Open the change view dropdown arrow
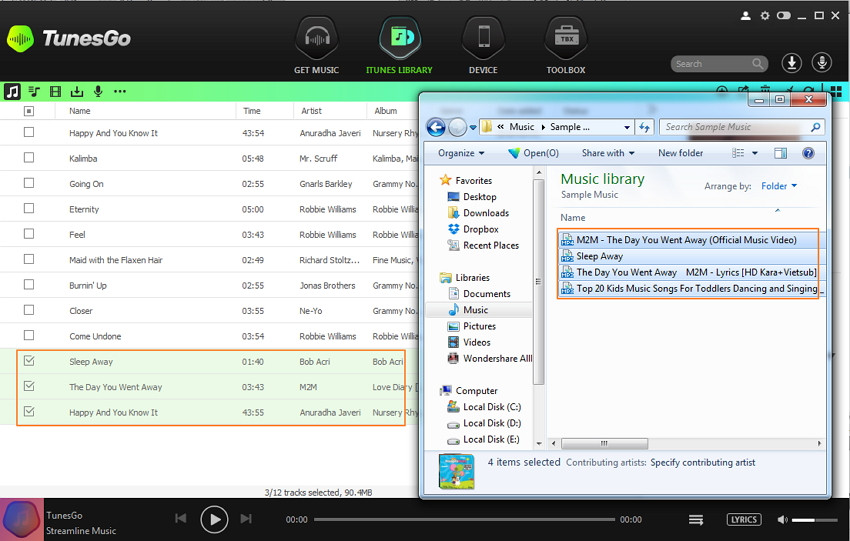Screen dimensions: 850x541 pos(755,153)
